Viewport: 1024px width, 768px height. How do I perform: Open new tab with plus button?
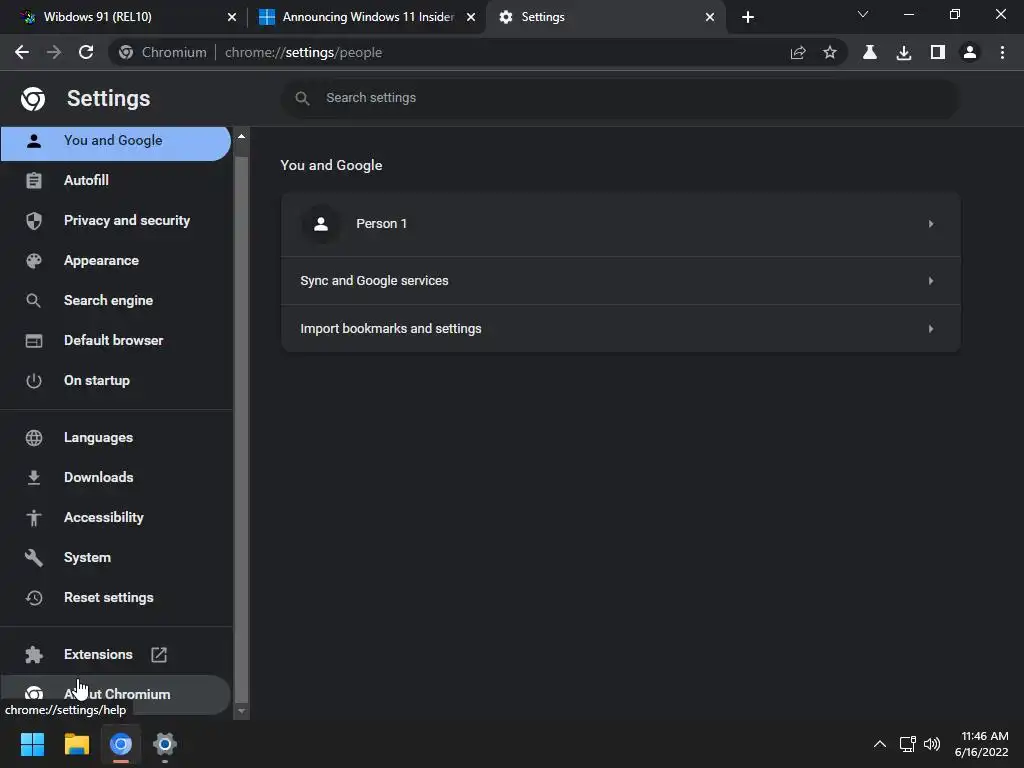click(x=748, y=17)
